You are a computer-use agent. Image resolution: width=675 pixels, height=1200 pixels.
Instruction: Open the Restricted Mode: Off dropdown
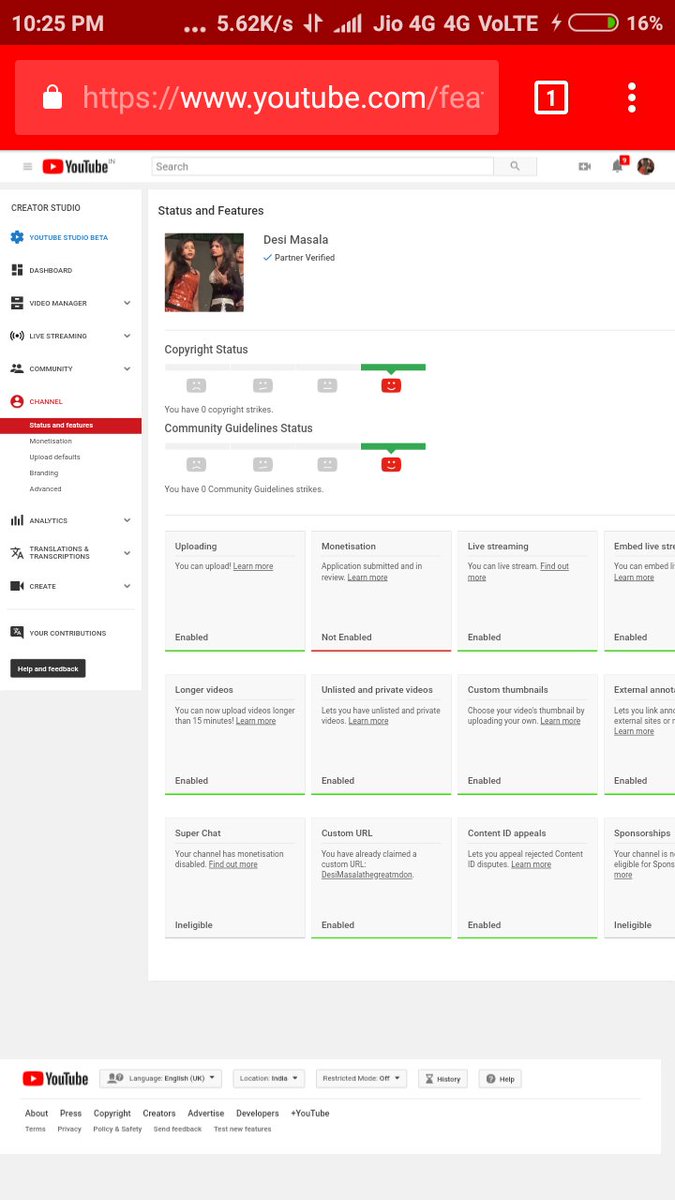(361, 1079)
